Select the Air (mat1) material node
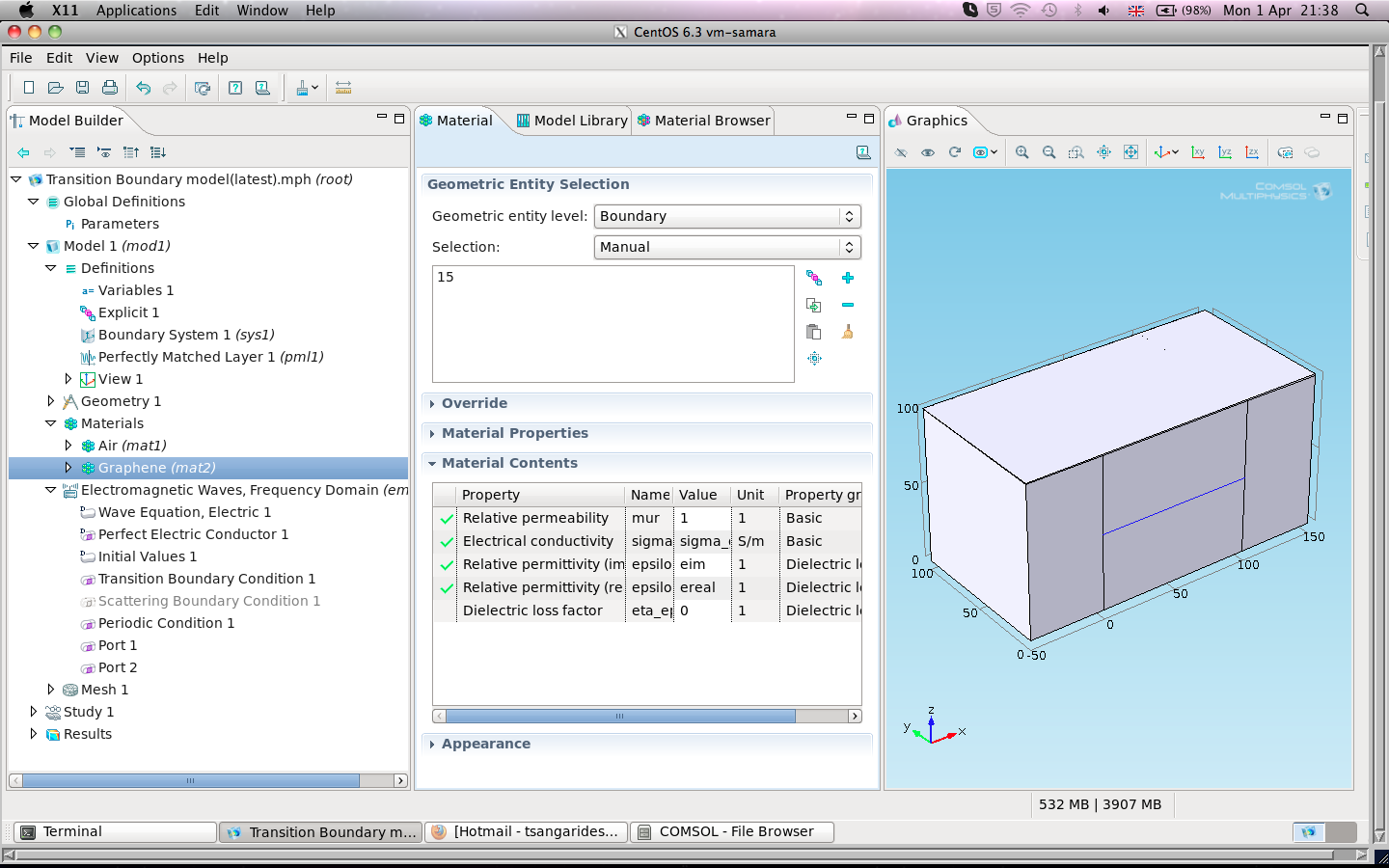Image resolution: width=1389 pixels, height=868 pixels. 132,446
